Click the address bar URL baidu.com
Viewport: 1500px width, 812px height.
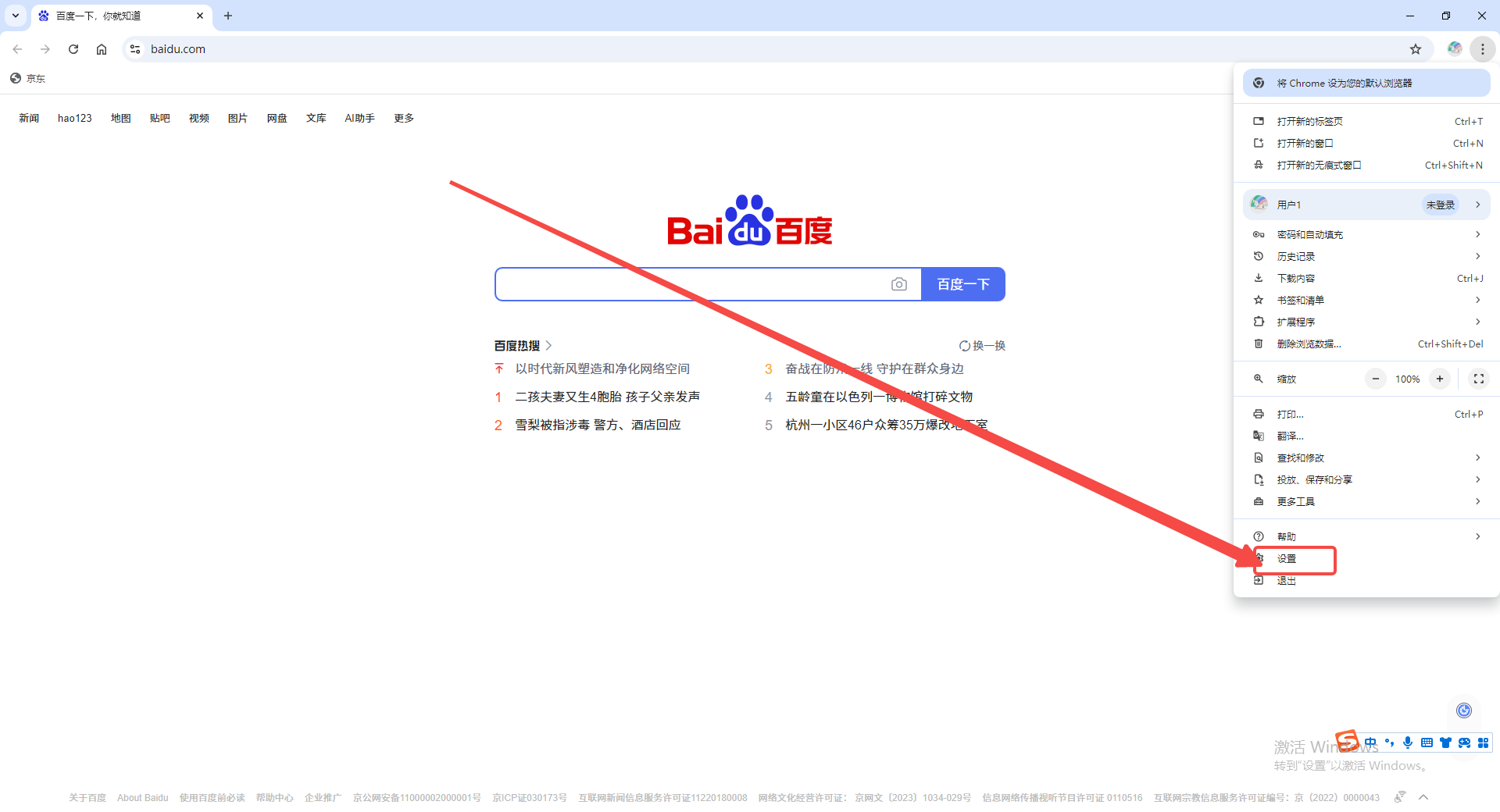point(178,49)
